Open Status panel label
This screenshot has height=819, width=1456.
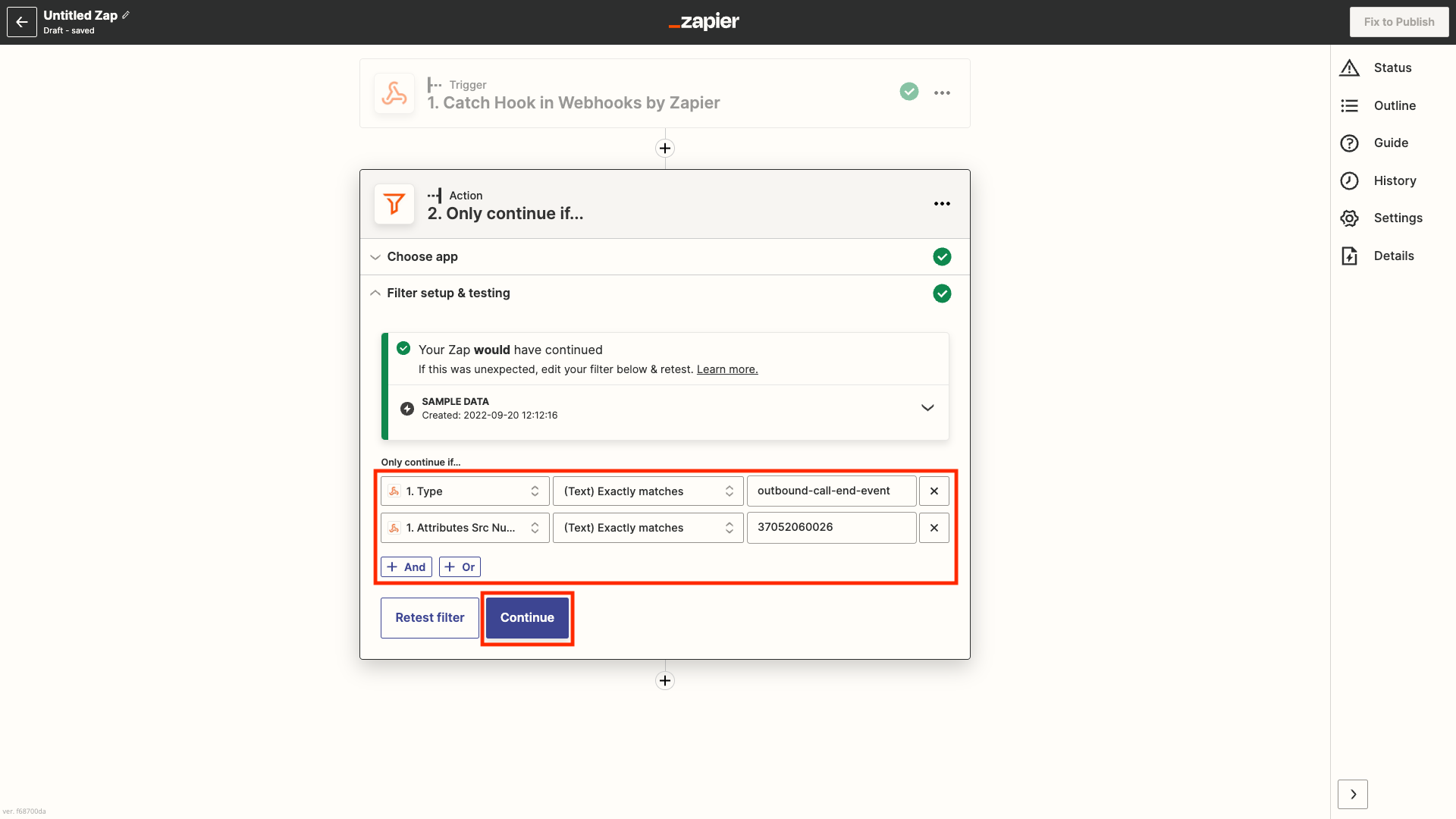coord(1392,68)
